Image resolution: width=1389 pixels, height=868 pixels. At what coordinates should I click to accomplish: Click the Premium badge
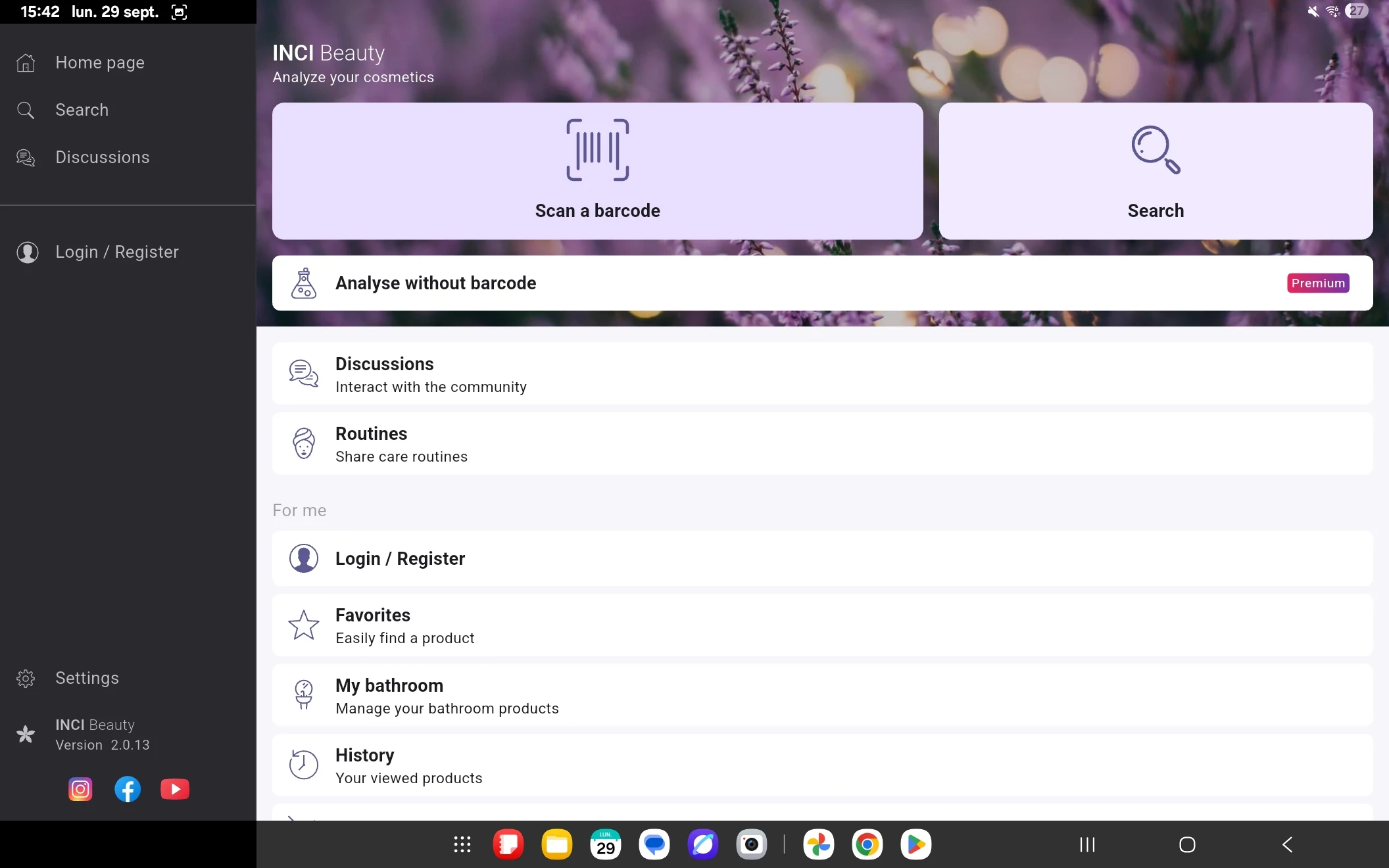click(1317, 283)
